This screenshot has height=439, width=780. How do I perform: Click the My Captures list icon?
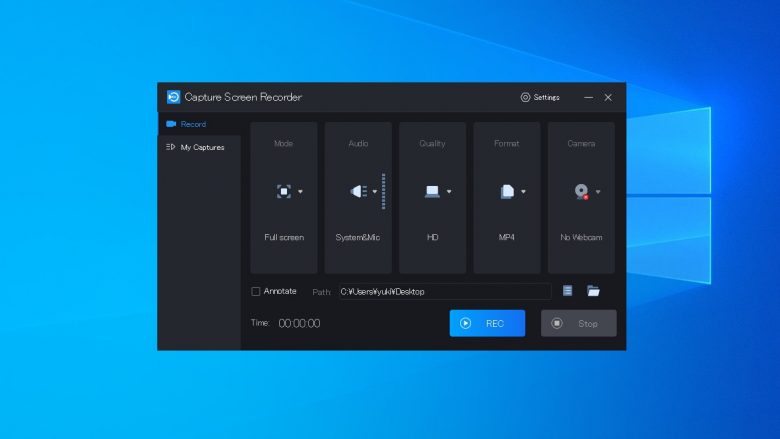[x=171, y=147]
